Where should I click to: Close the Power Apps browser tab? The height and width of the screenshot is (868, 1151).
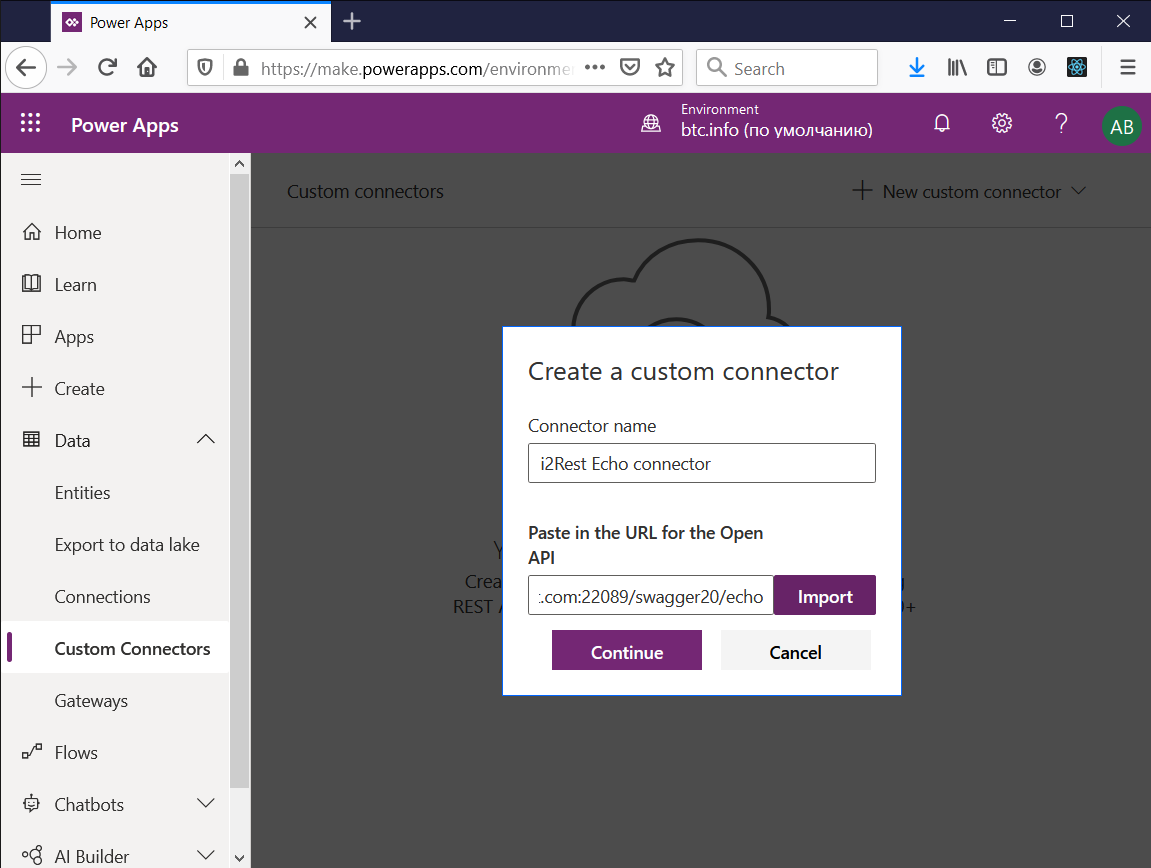[311, 23]
